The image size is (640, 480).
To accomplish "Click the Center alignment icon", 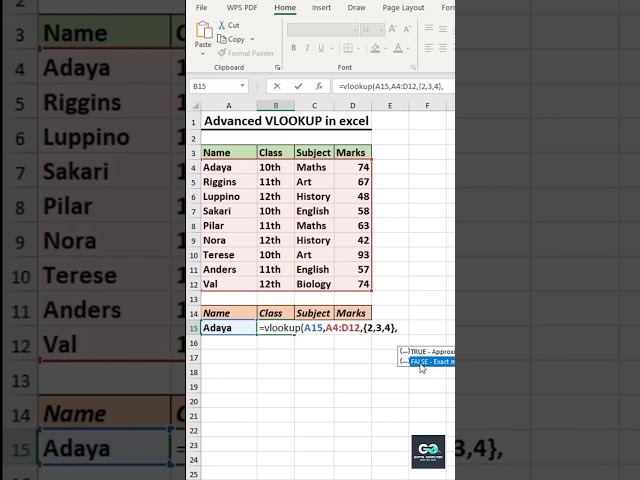I will pos(443,48).
